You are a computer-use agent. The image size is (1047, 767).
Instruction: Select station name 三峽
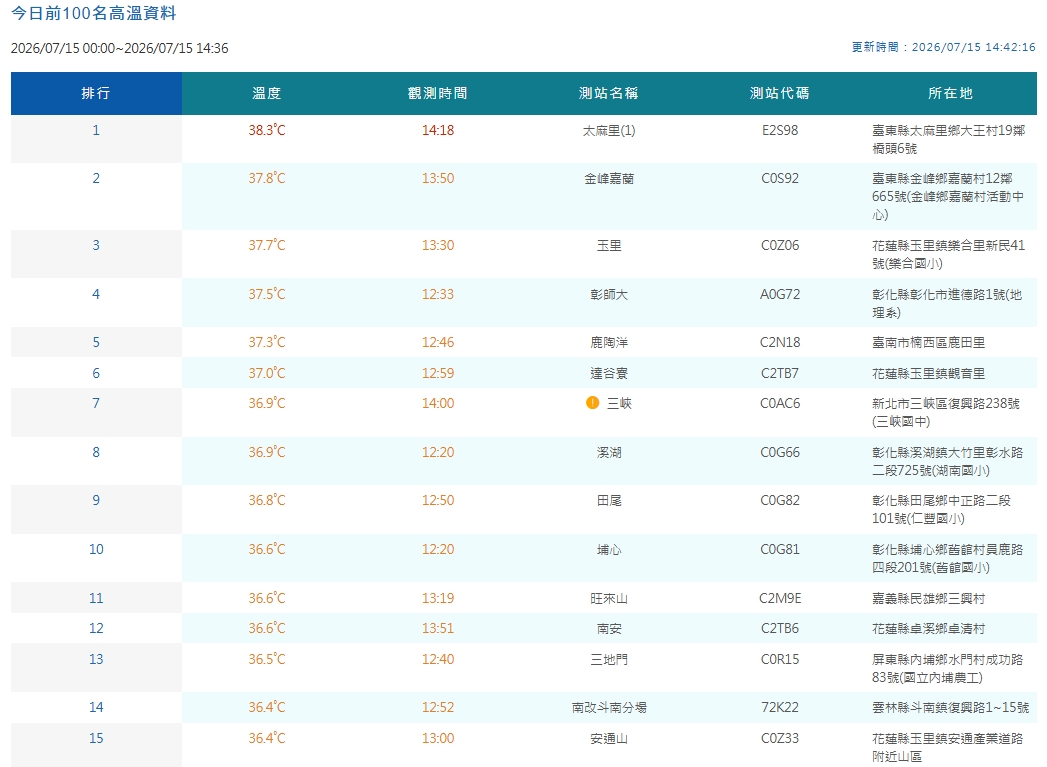[x=619, y=403]
